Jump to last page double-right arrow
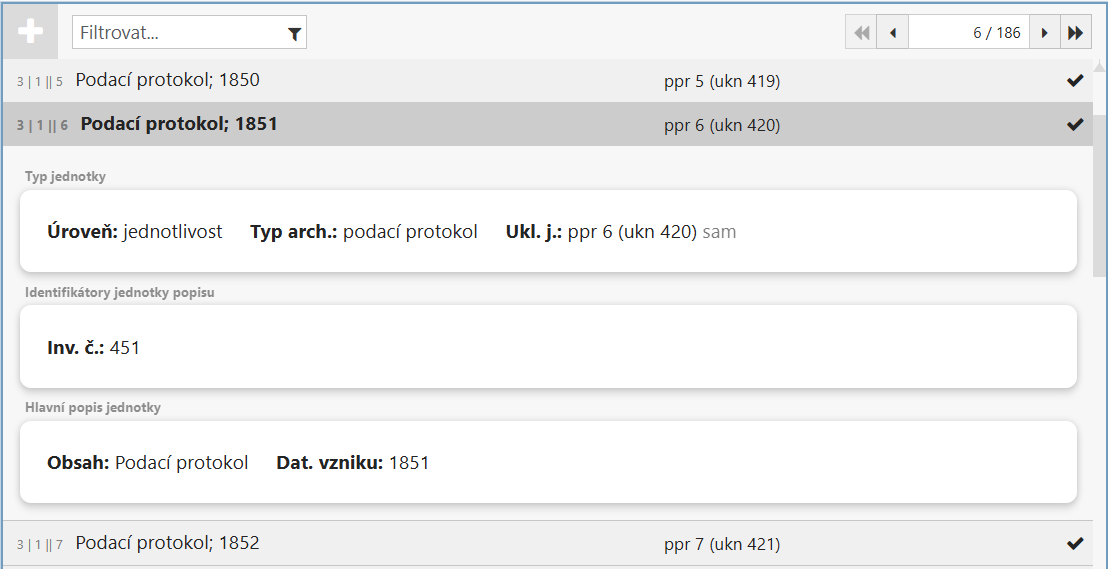The image size is (1108, 569). (x=1075, y=33)
